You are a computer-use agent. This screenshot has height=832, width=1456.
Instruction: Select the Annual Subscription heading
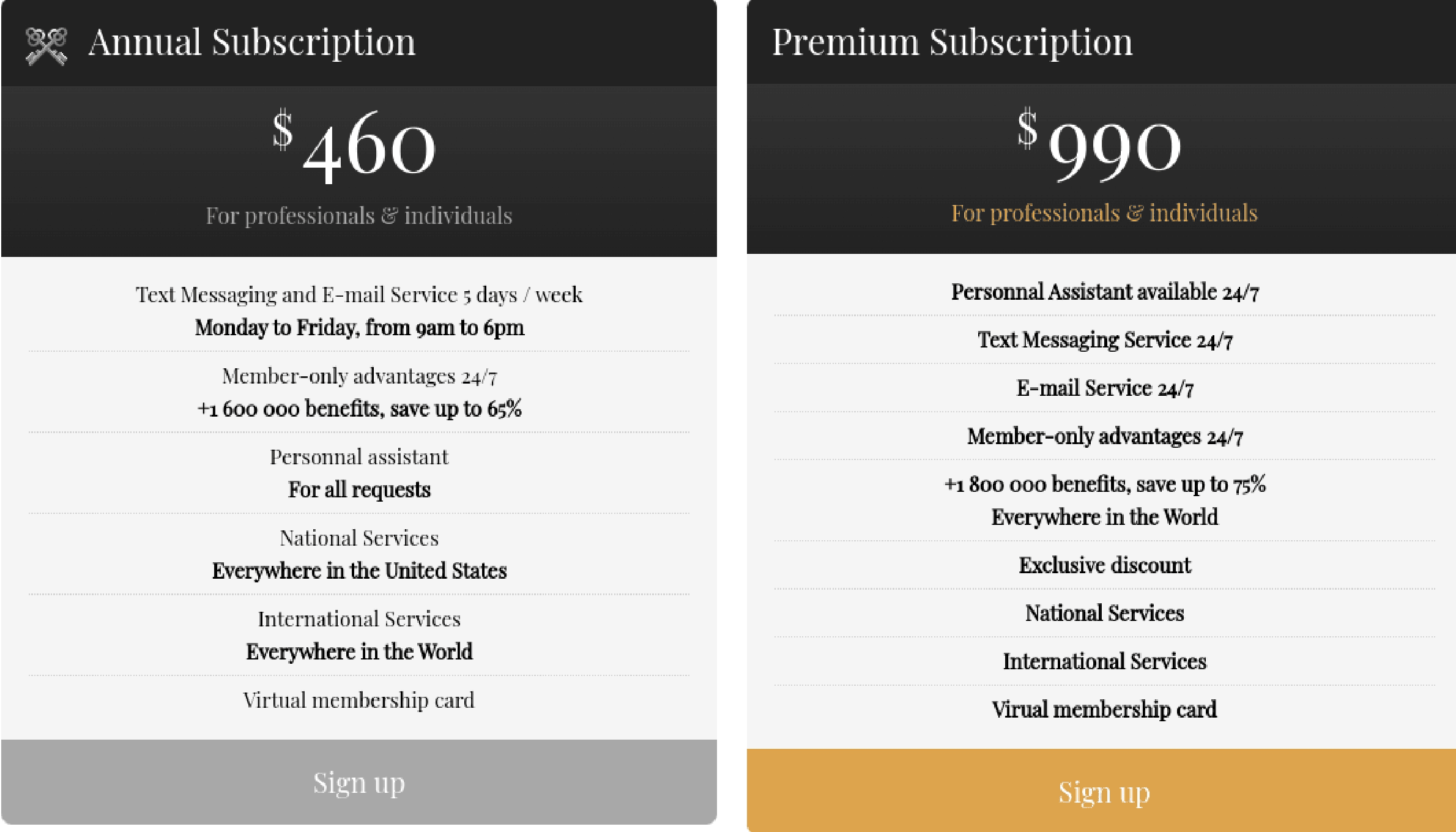251,42
